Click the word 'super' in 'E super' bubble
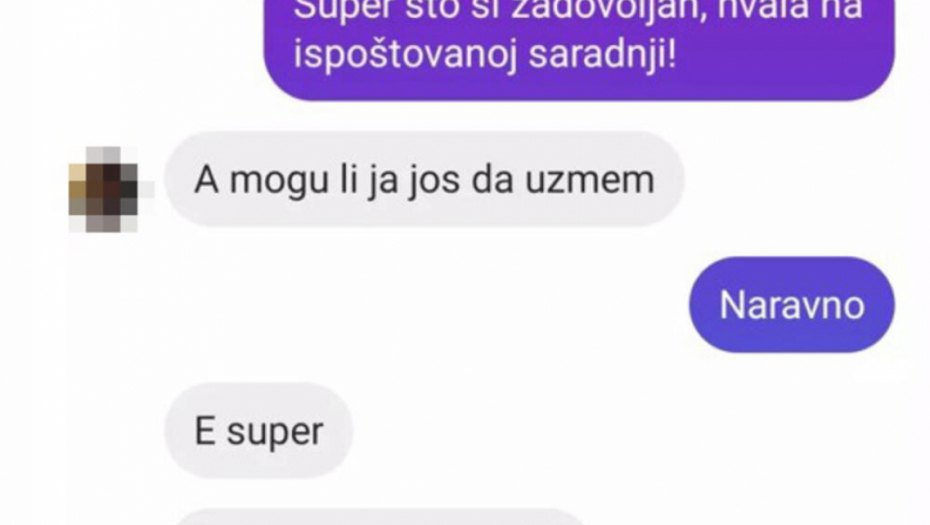The height and width of the screenshot is (525, 930). pyautogui.click(x=275, y=433)
